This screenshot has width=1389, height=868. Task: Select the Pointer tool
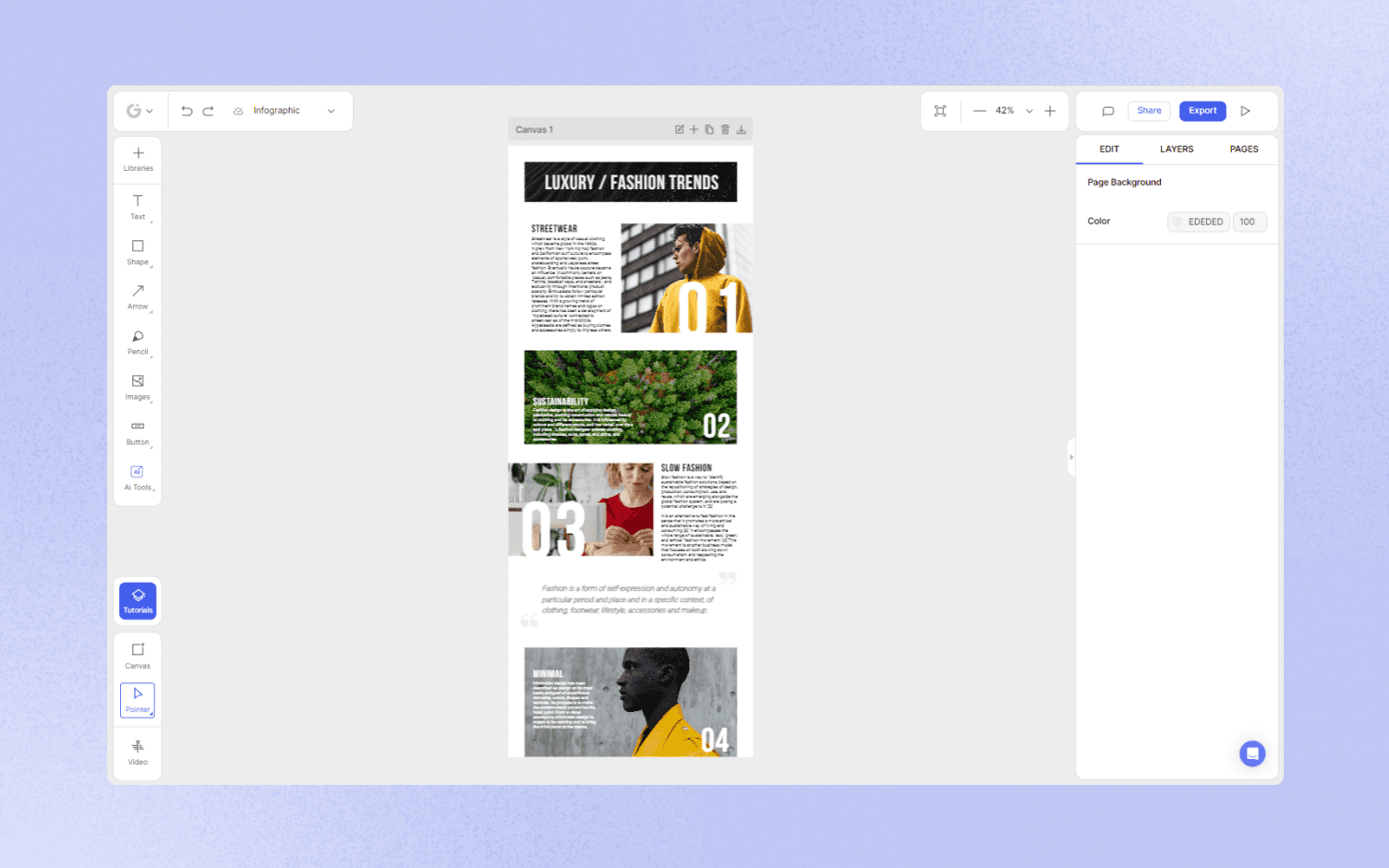[x=137, y=700]
